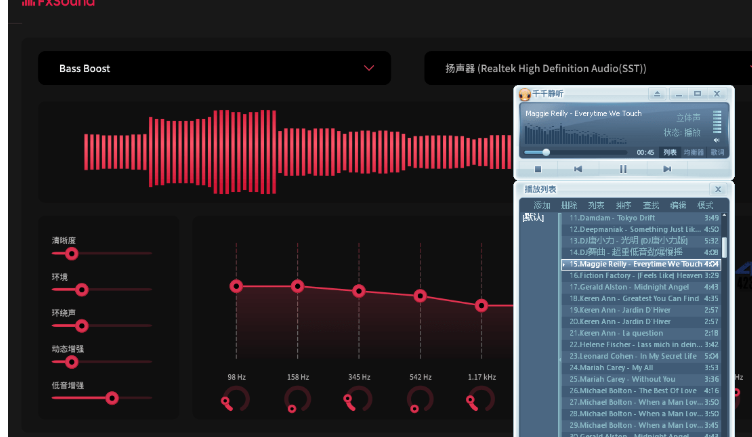
Task: Open the 列表 menu in playlist toolbar
Action: pos(596,205)
